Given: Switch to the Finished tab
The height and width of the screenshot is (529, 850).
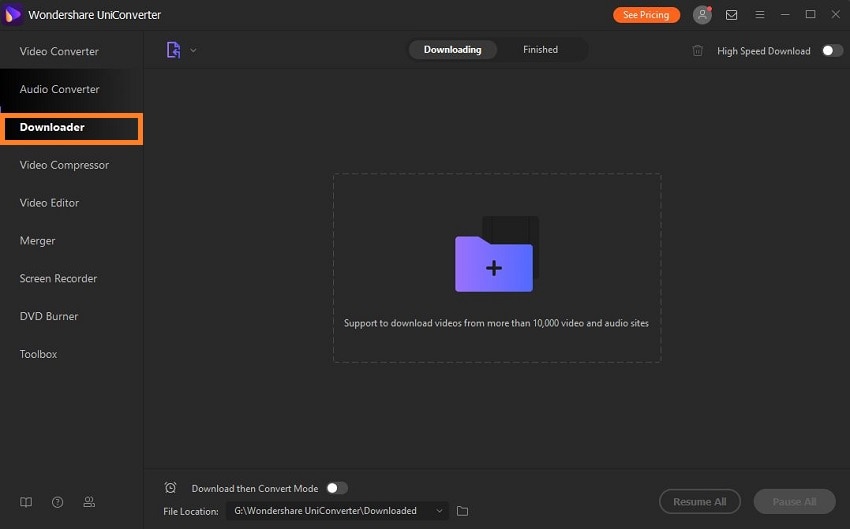Looking at the screenshot, I should pyautogui.click(x=540, y=50).
